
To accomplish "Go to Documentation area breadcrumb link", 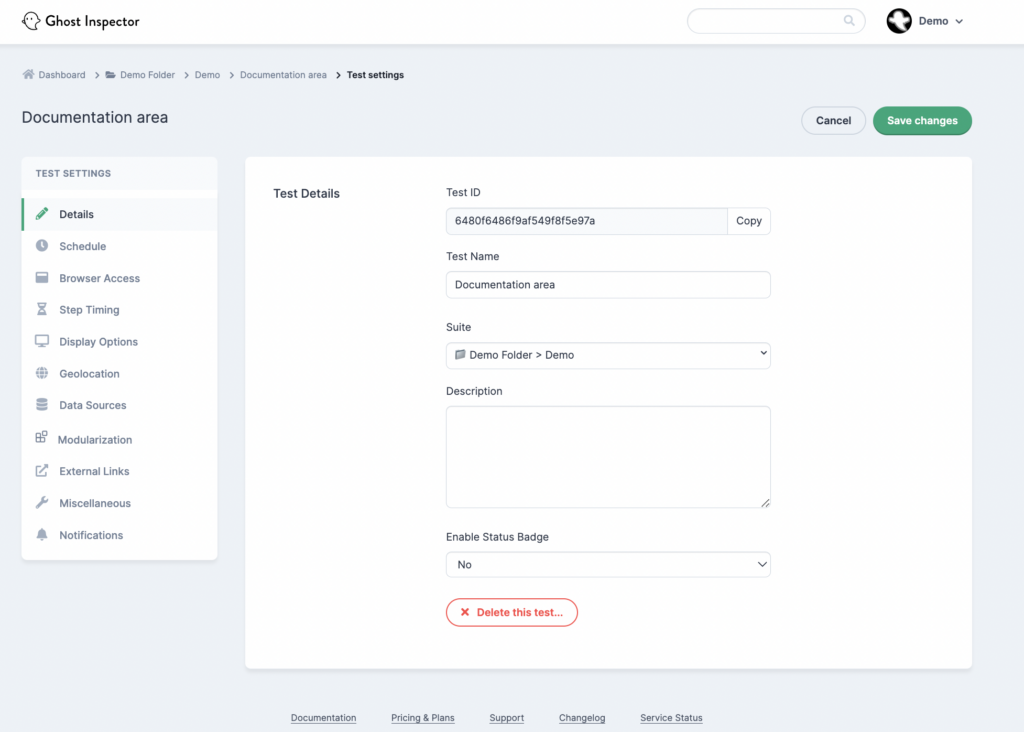I will tap(283, 75).
